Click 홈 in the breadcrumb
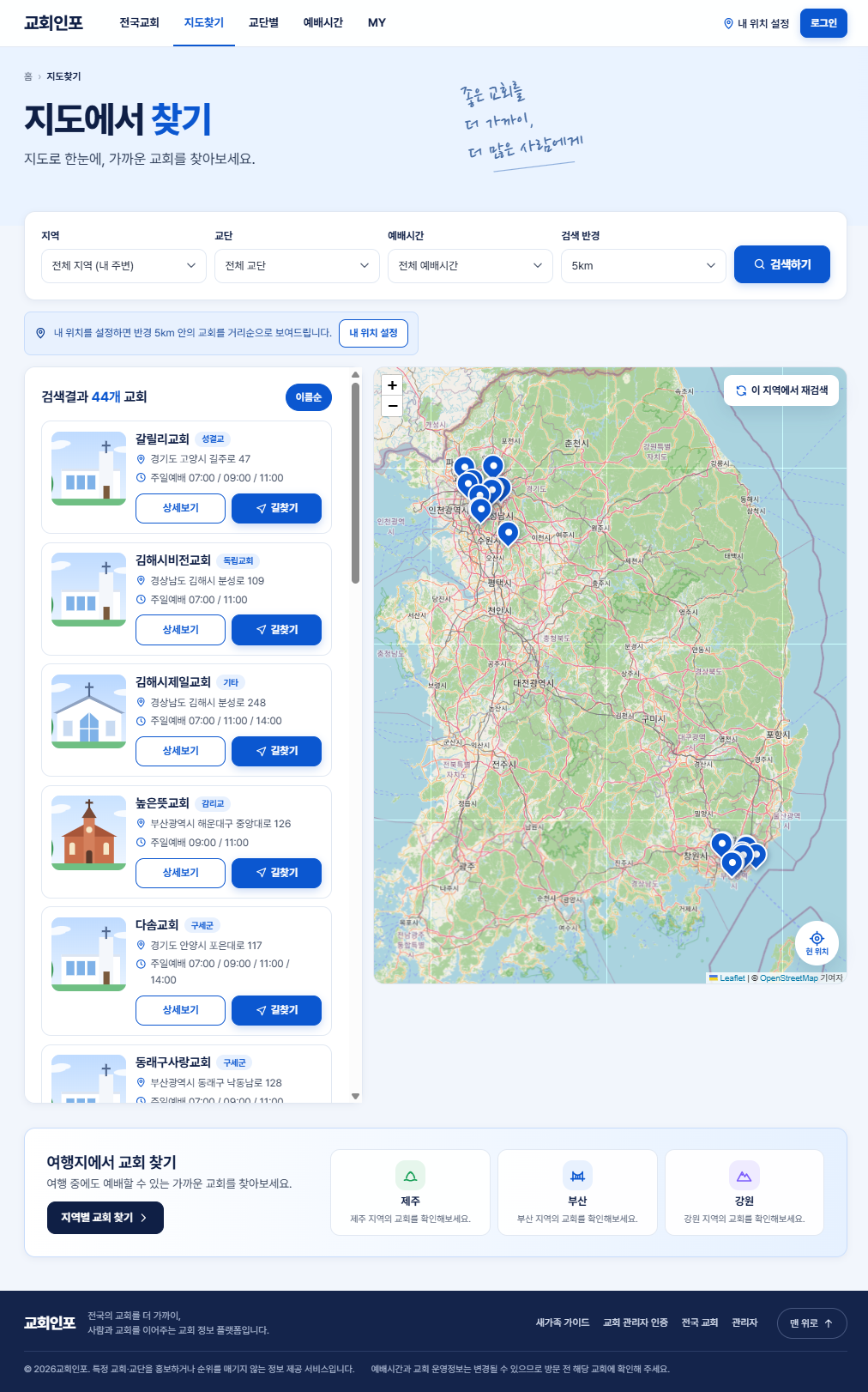Viewport: 868px width, 1392px height. pyautogui.click(x=28, y=76)
